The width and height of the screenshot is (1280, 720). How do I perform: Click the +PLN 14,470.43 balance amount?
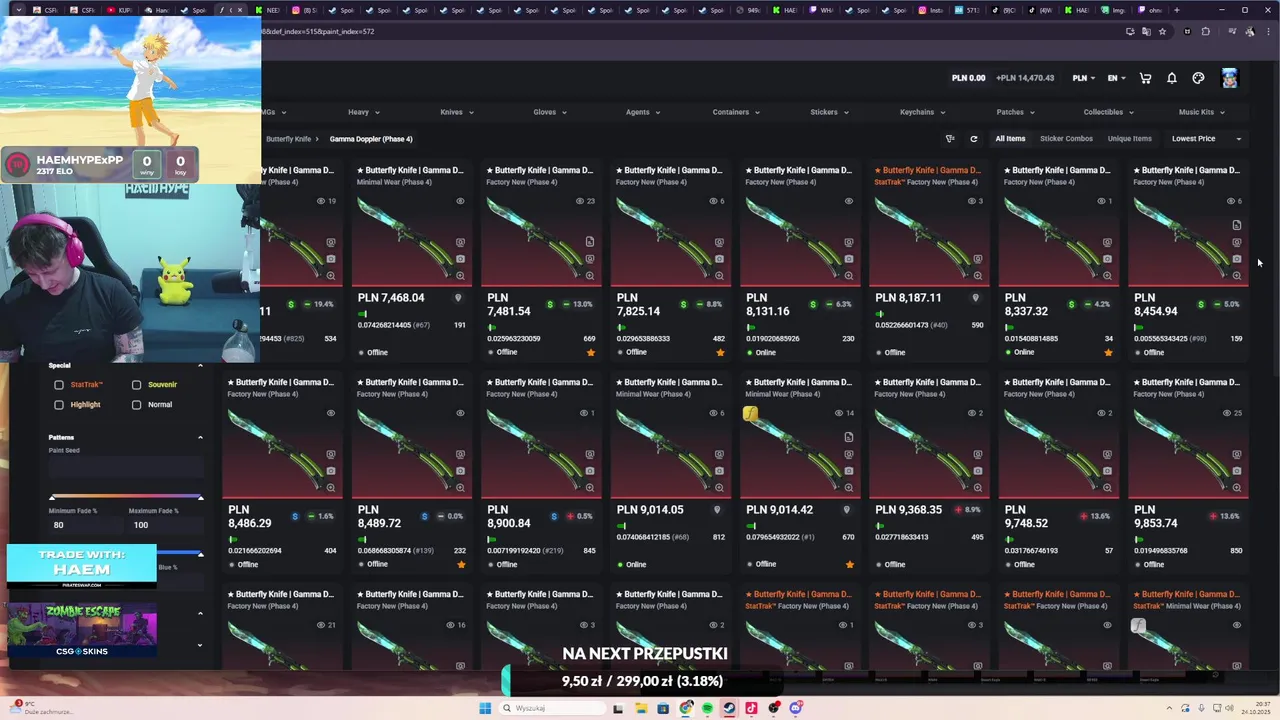pos(1025,78)
